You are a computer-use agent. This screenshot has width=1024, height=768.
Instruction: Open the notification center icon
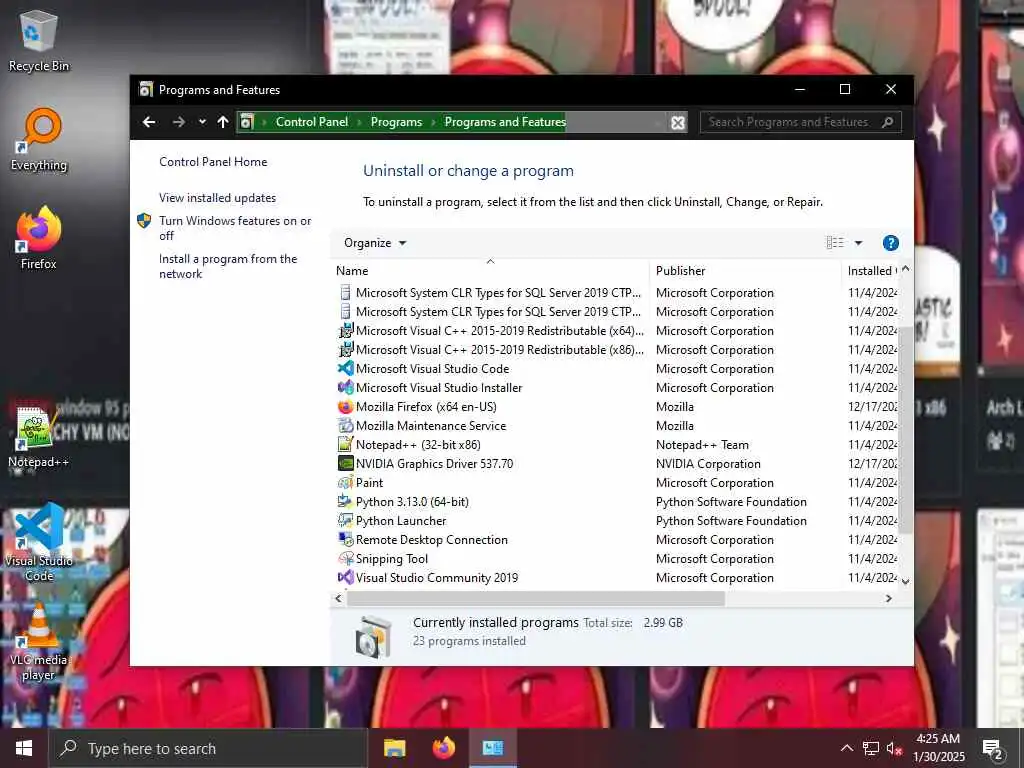pyautogui.click(x=993, y=748)
